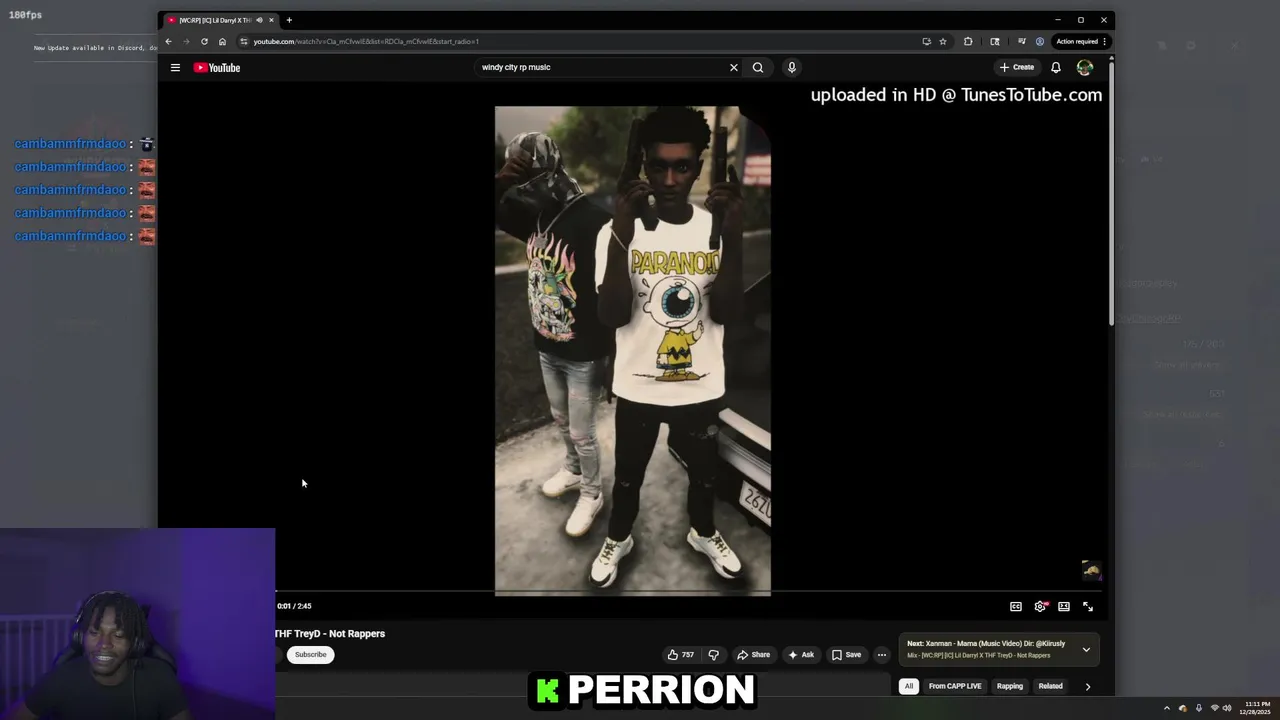The width and height of the screenshot is (1280, 720).
Task: Select the From CAPP LIVE chip
Action: tap(955, 686)
